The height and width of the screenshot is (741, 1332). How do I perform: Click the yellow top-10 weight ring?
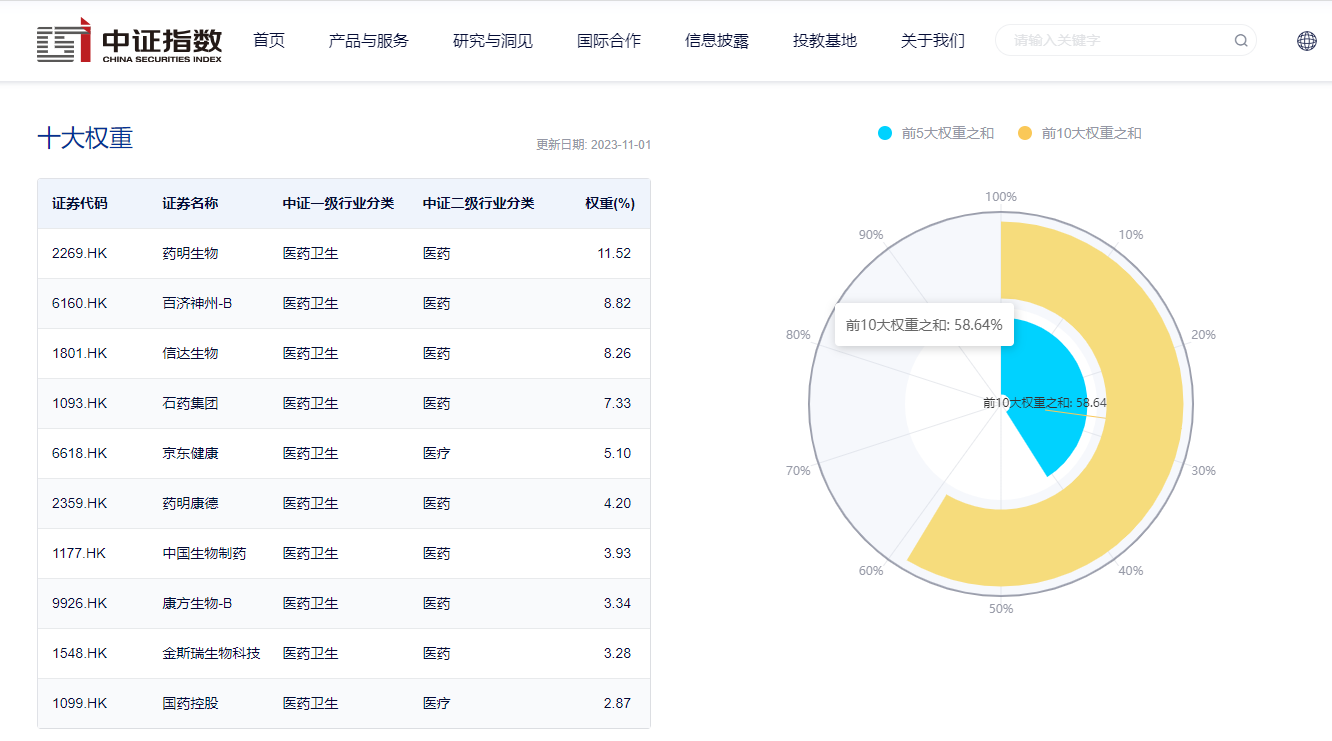[x=1140, y=450]
